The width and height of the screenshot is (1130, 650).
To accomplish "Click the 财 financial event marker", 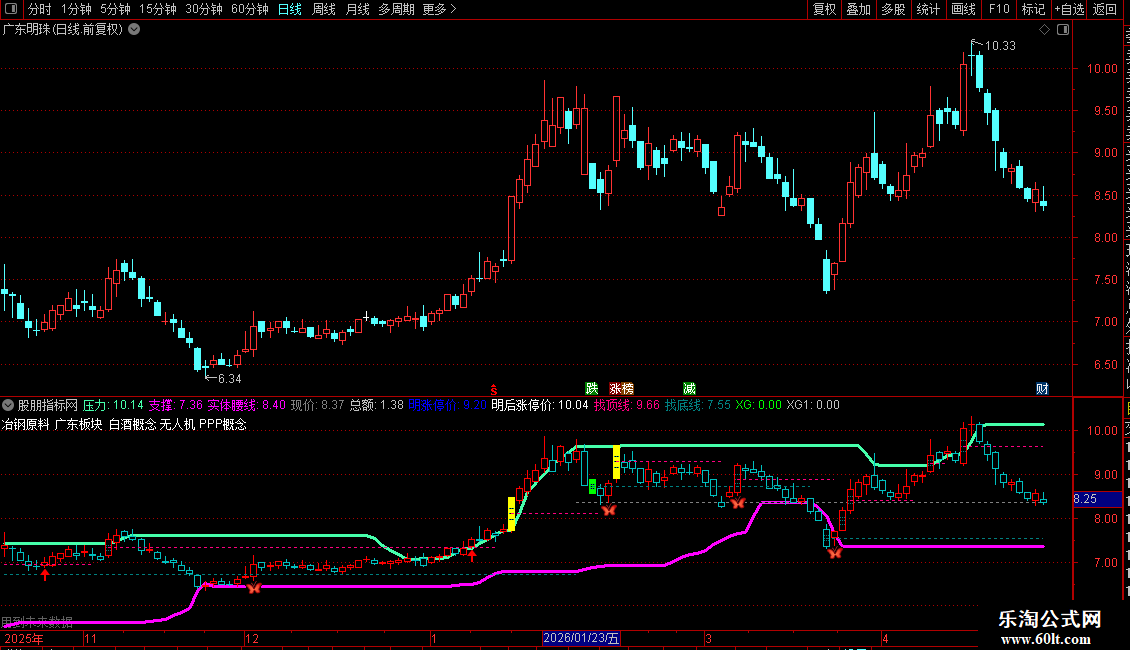I will pyautogui.click(x=1042, y=388).
